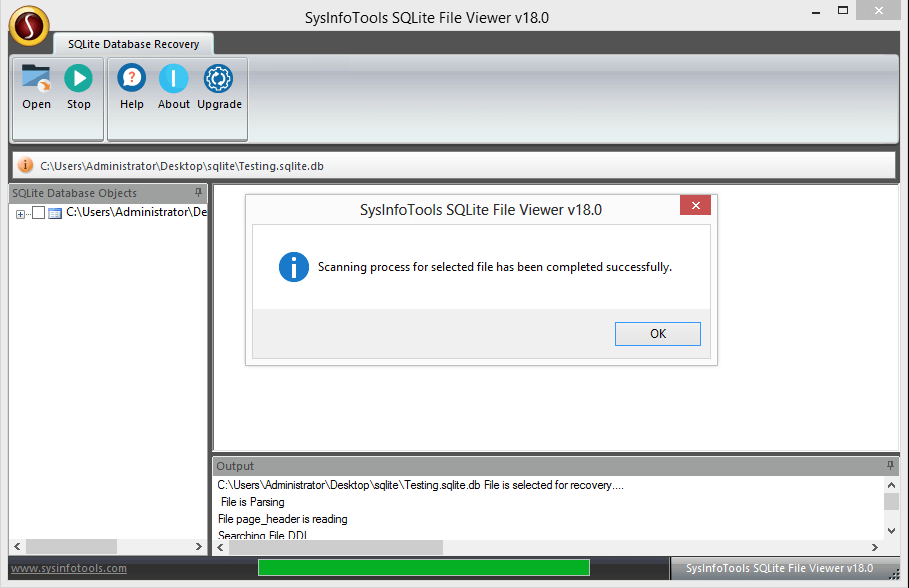Click the Output panel horizontal scrollbar thumb
909x588 pixels.
point(336,547)
